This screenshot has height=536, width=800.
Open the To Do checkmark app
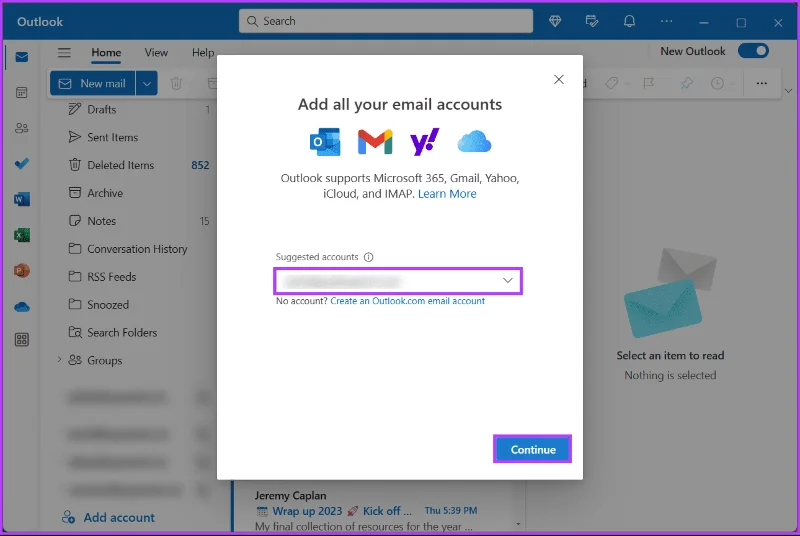tap(21, 164)
